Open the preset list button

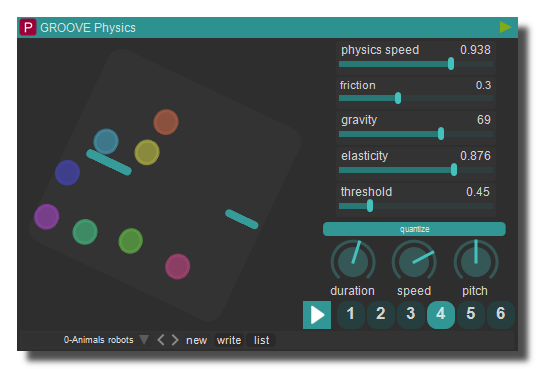click(261, 340)
